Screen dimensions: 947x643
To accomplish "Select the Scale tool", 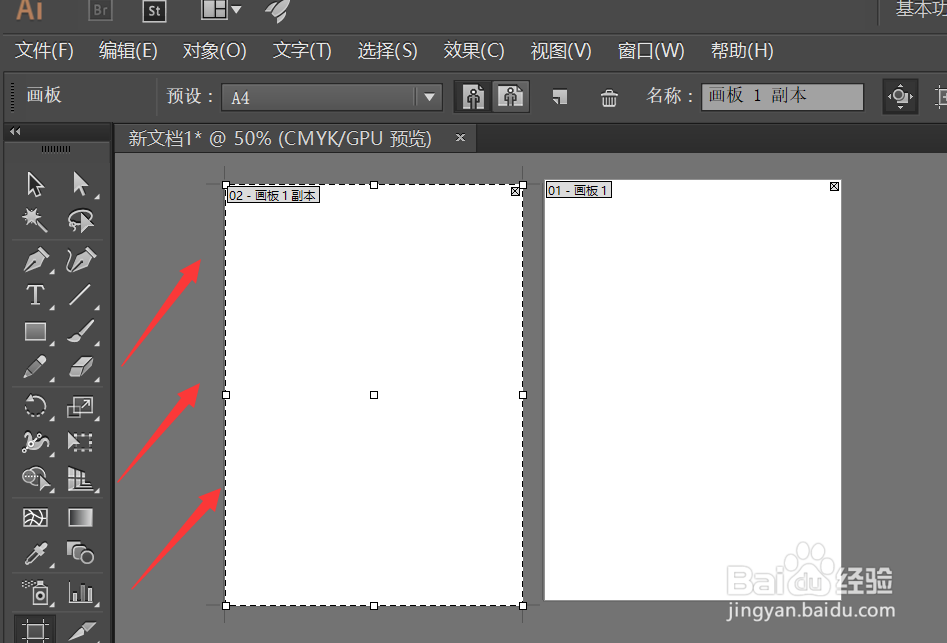I will 80,406.
